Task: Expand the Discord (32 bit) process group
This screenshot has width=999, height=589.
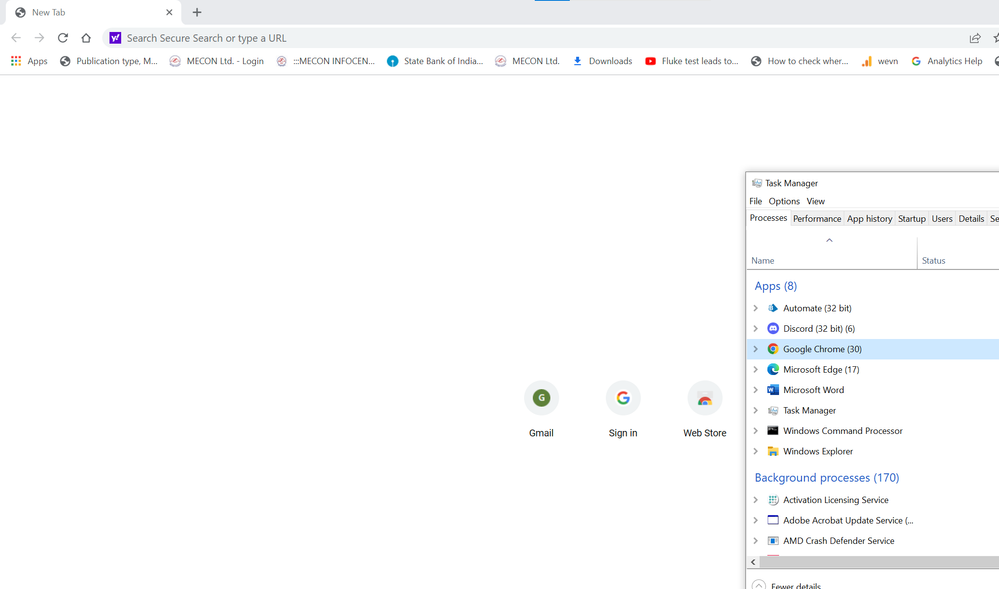Action: [x=756, y=328]
